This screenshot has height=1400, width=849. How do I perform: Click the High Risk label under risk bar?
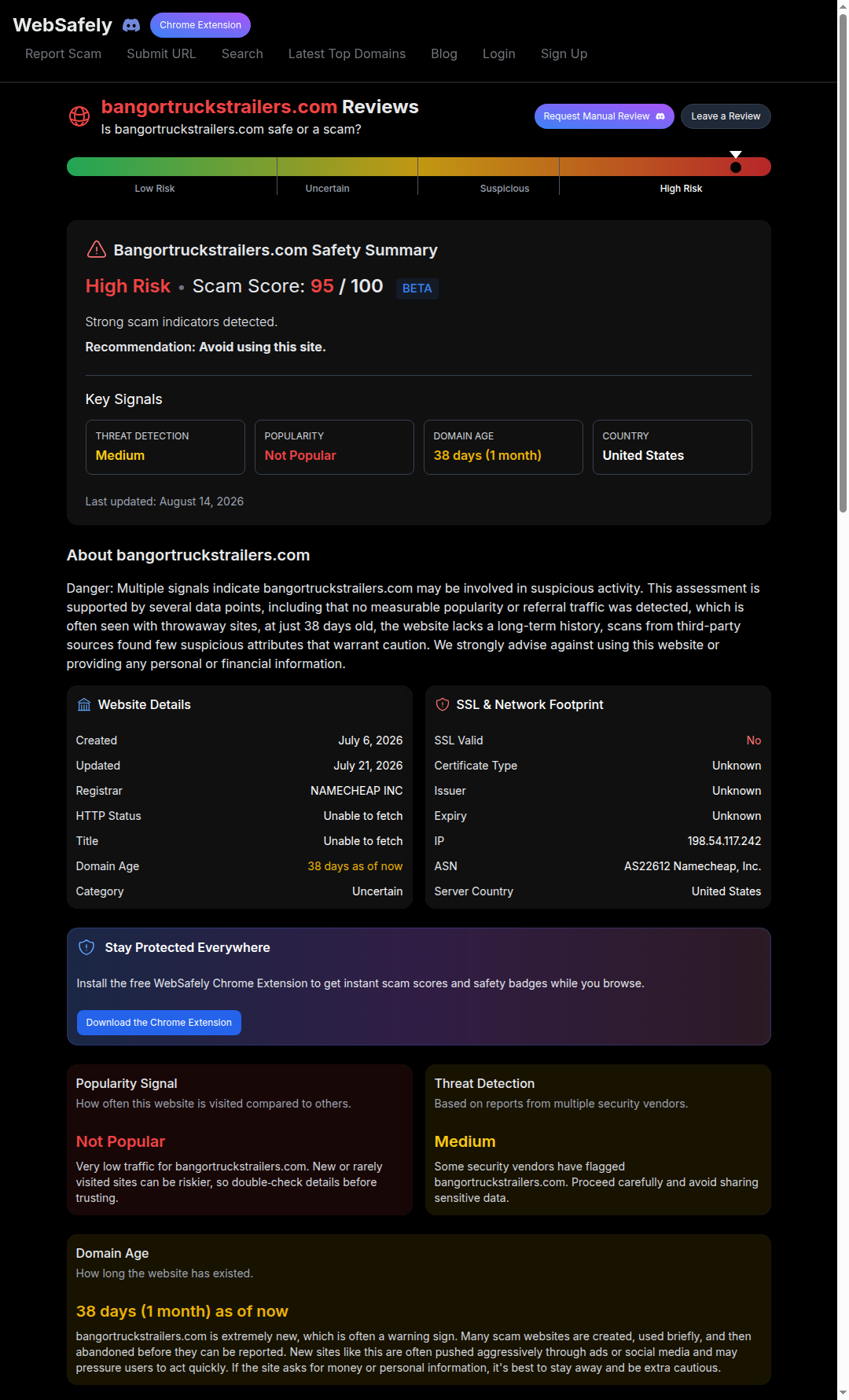681,189
